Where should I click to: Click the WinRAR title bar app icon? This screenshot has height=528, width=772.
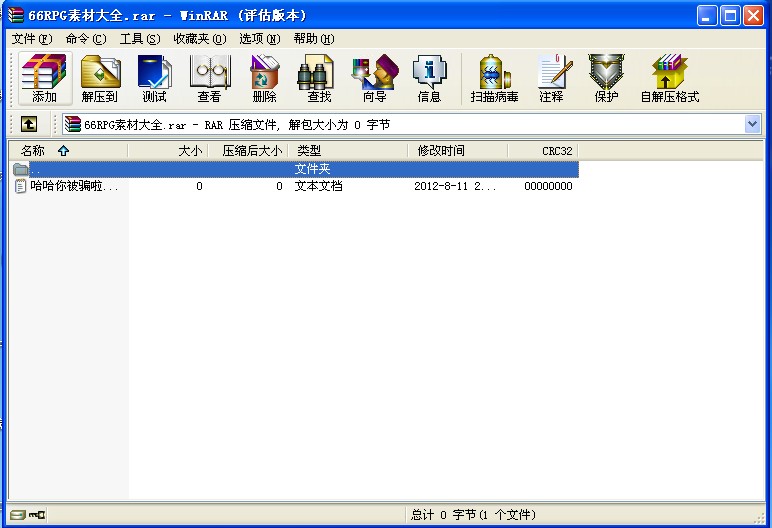click(x=16, y=15)
